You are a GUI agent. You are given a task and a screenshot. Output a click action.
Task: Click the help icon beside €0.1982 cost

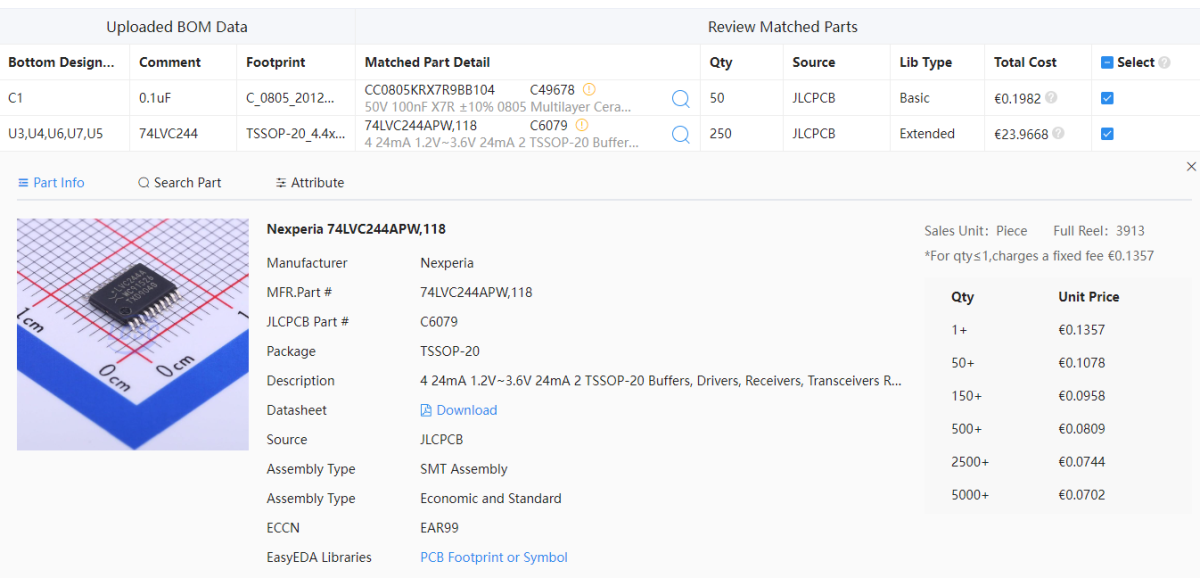(x=1051, y=98)
